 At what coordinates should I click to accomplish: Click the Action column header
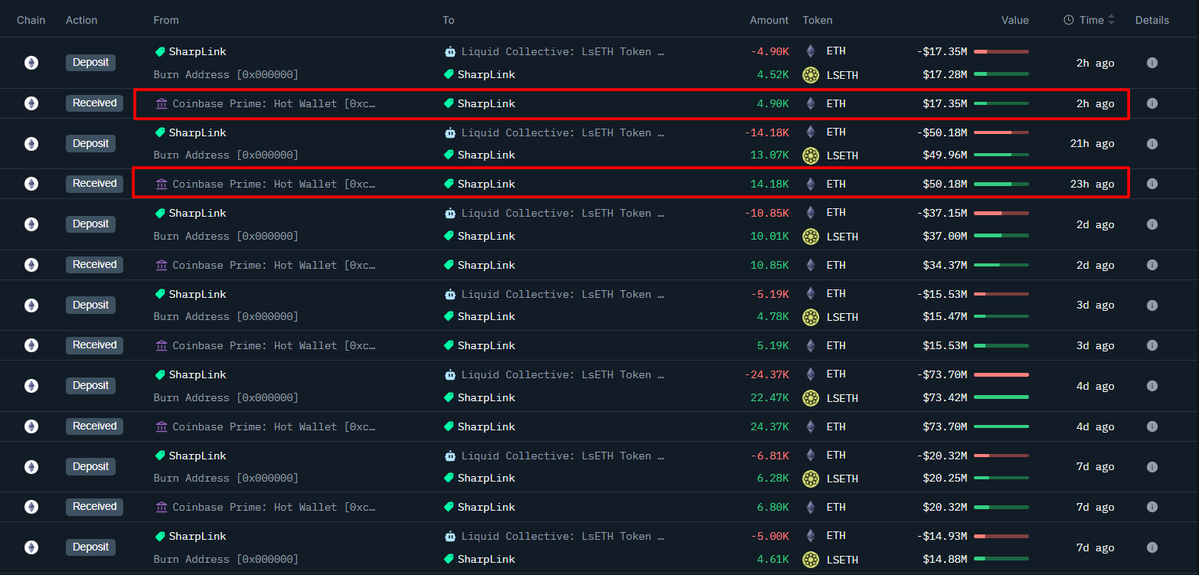tap(81, 20)
